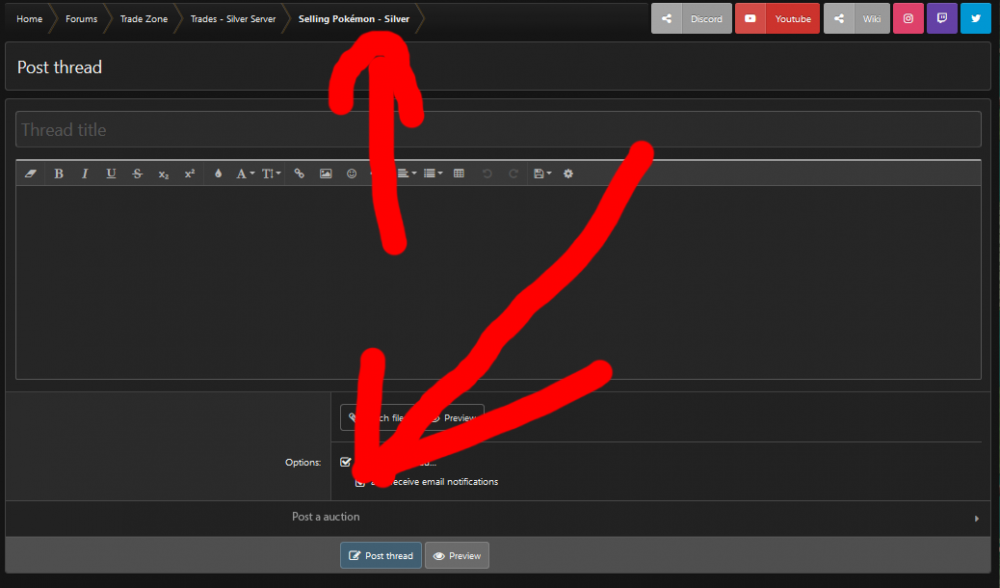Click the underline formatting icon

tap(111, 174)
